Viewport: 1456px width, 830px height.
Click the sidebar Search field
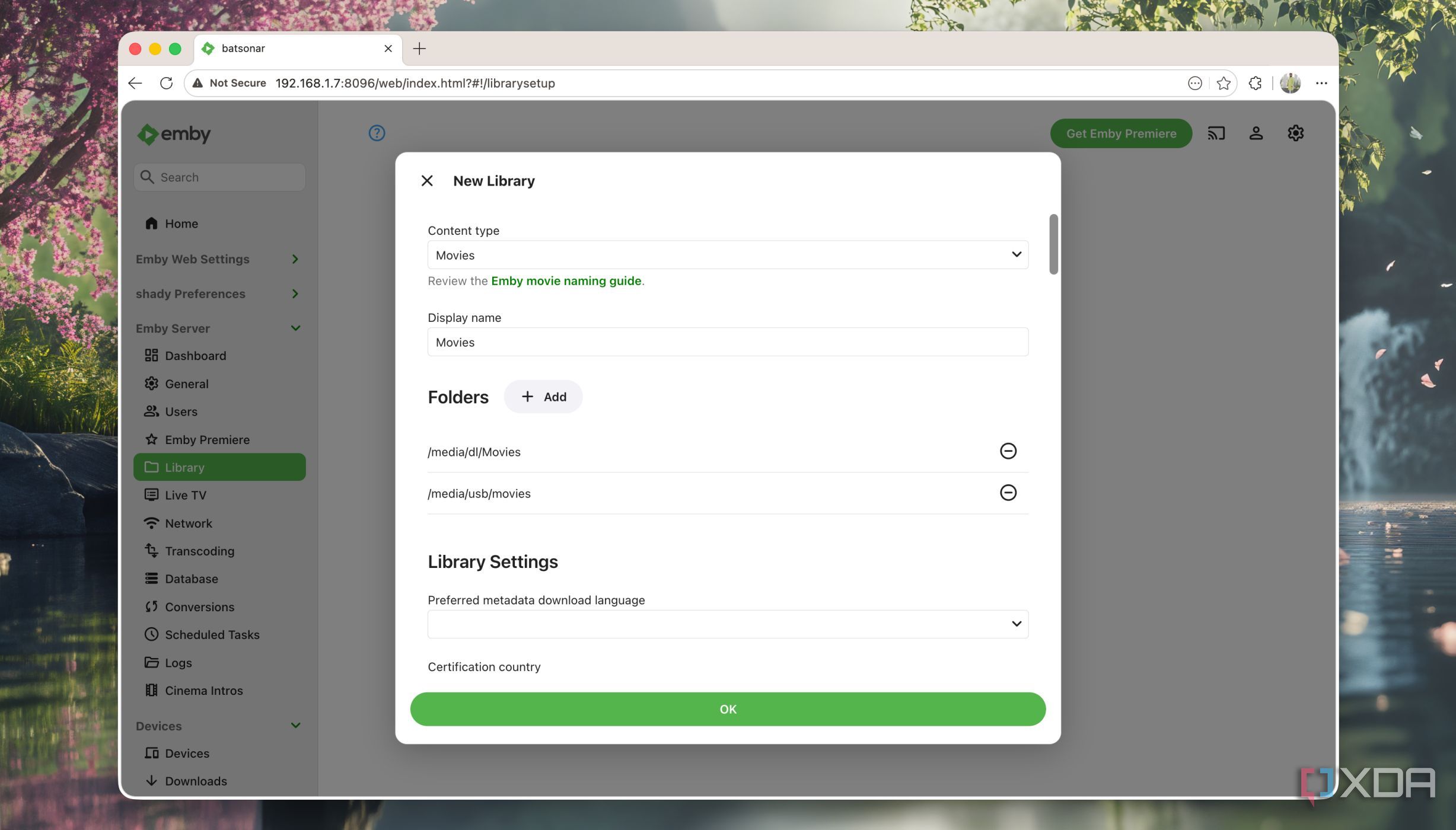pyautogui.click(x=219, y=177)
